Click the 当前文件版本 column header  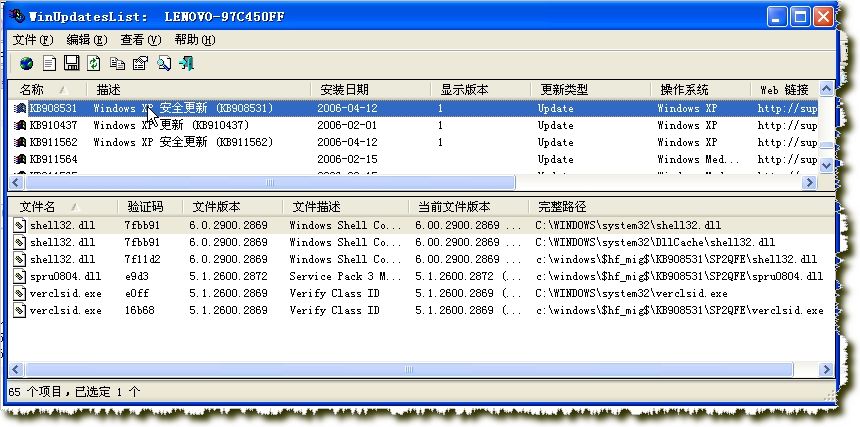[469, 207]
